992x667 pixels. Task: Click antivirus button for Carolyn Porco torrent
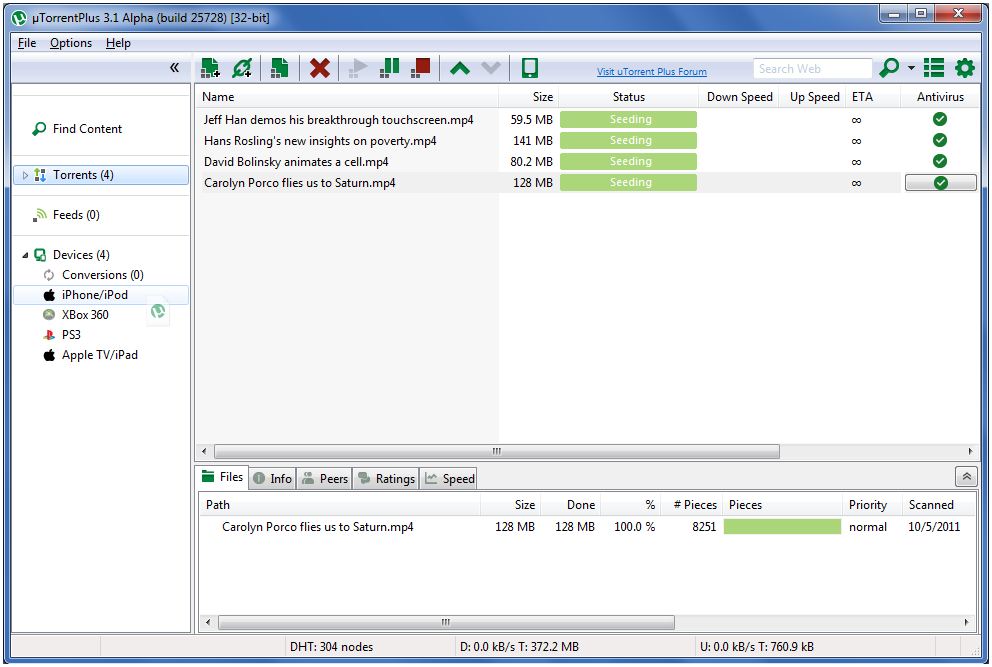pyautogui.click(x=941, y=183)
